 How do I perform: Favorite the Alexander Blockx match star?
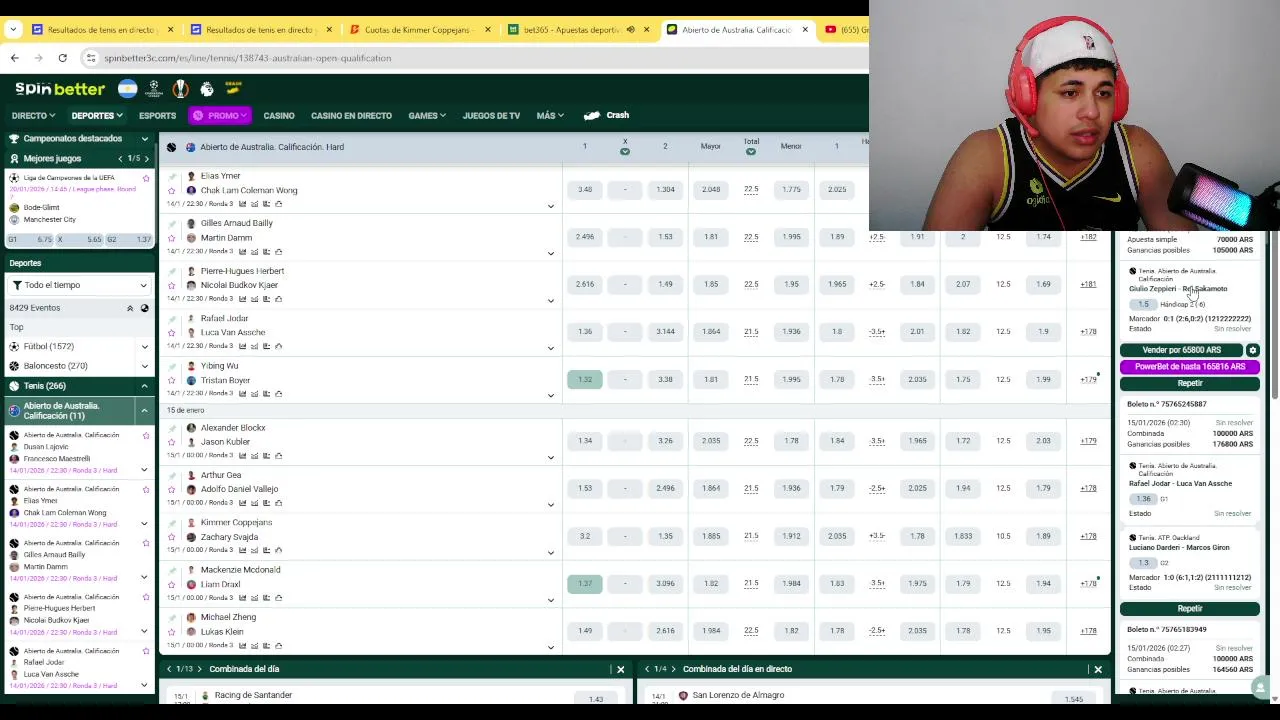coord(172,442)
